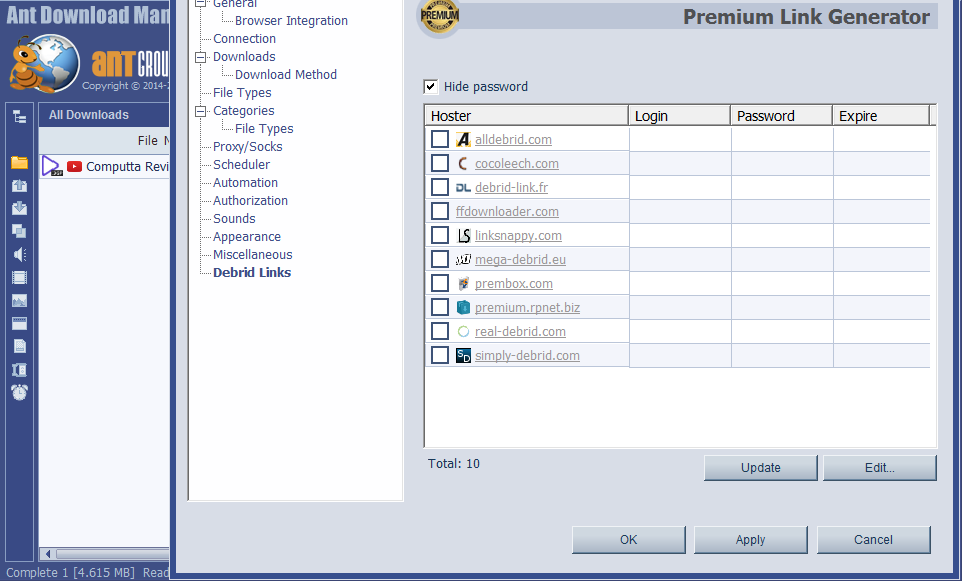The width and height of the screenshot is (962, 581).
Task: Open Browser Integration settings
Action: (x=291, y=21)
